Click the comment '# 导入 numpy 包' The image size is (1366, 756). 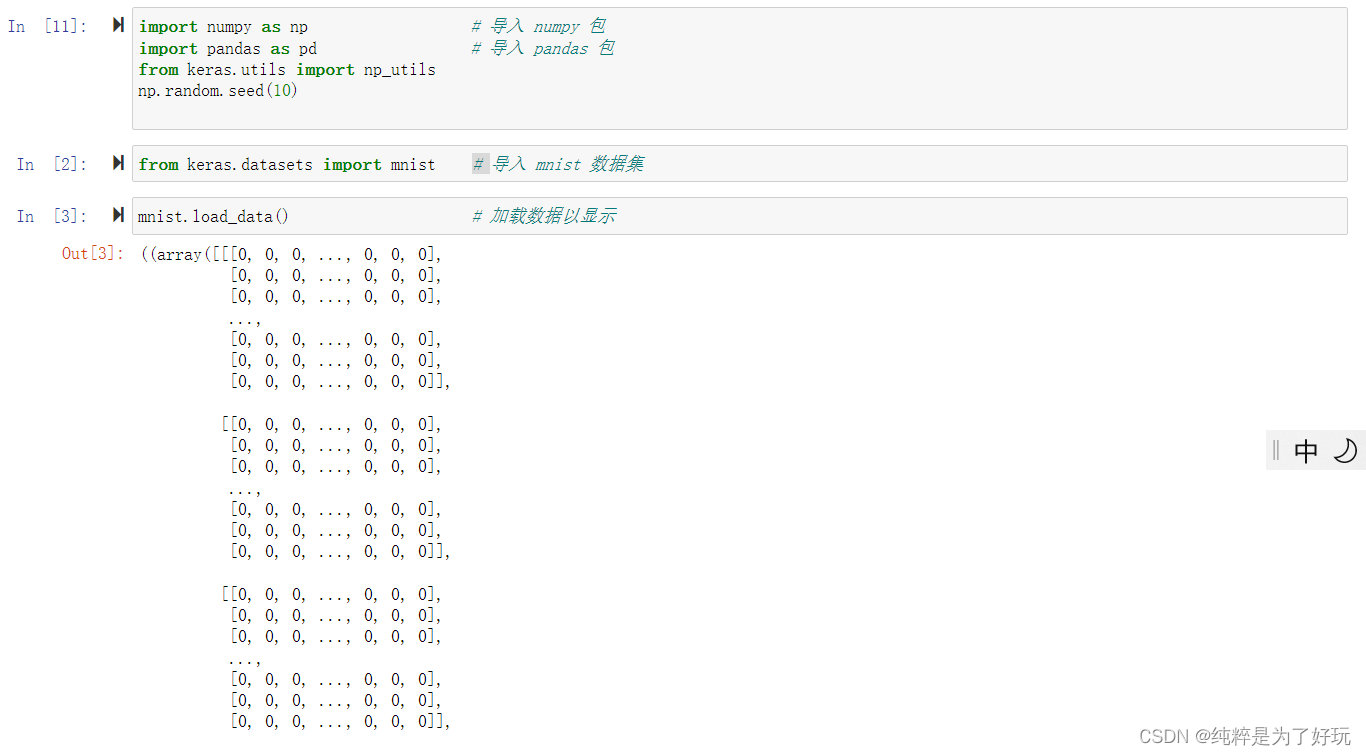(538, 27)
